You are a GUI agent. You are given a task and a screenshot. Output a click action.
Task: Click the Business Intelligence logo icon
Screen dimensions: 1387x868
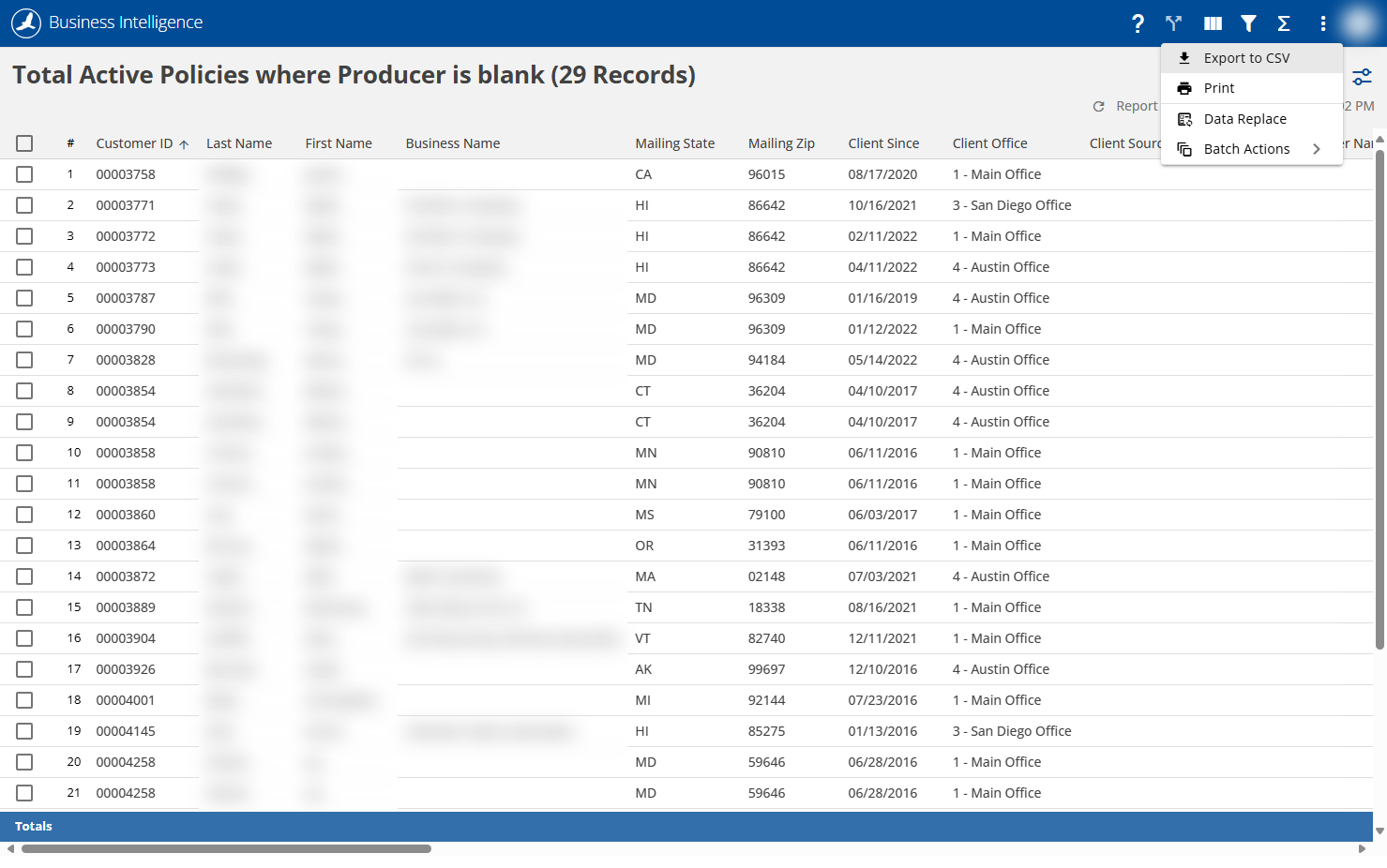pyautogui.click(x=26, y=22)
